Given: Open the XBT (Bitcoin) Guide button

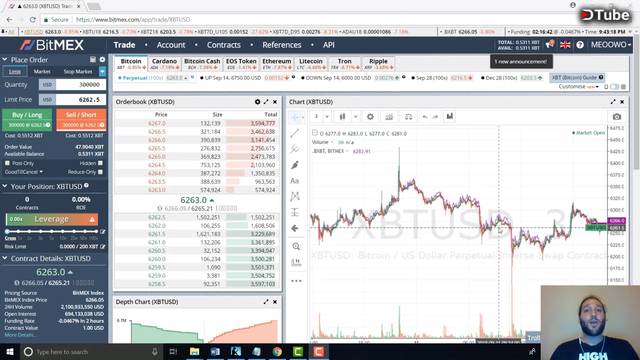Looking at the screenshot, I should 577,78.
